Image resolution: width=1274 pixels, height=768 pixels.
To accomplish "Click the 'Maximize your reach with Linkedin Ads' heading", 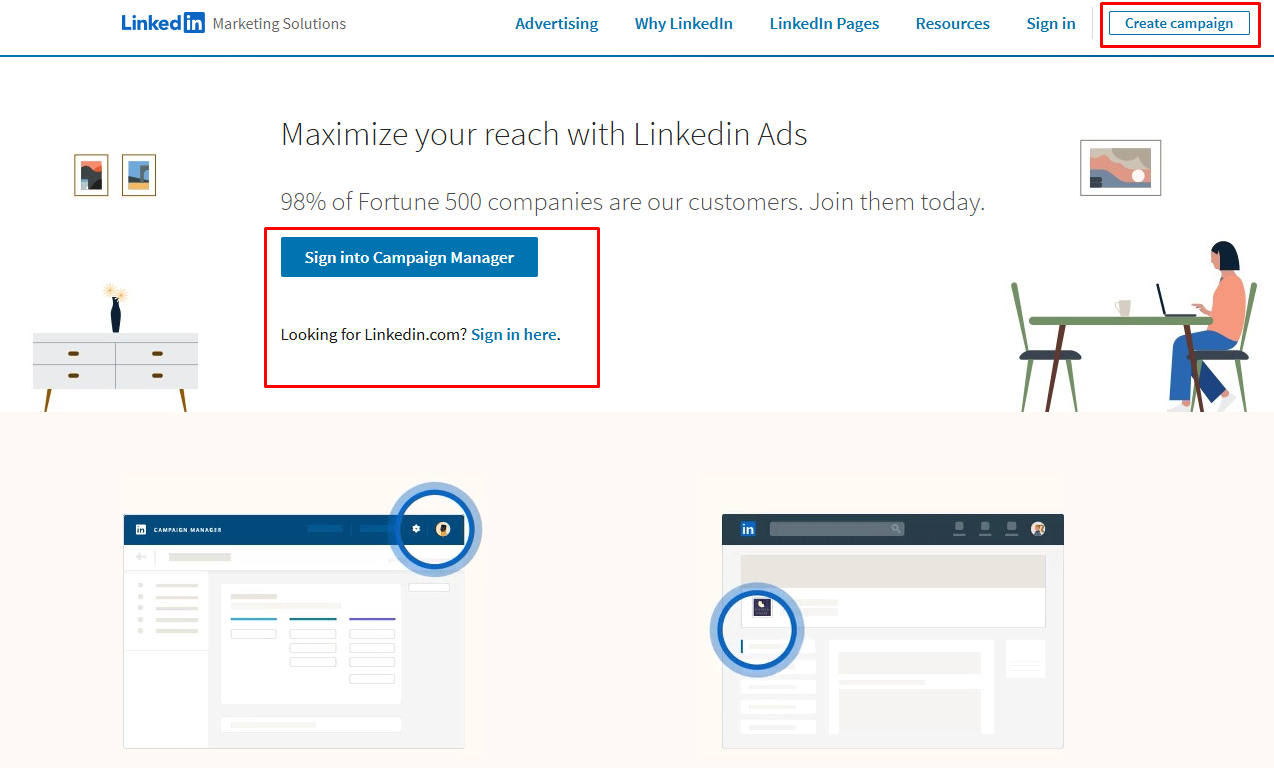I will [x=544, y=134].
